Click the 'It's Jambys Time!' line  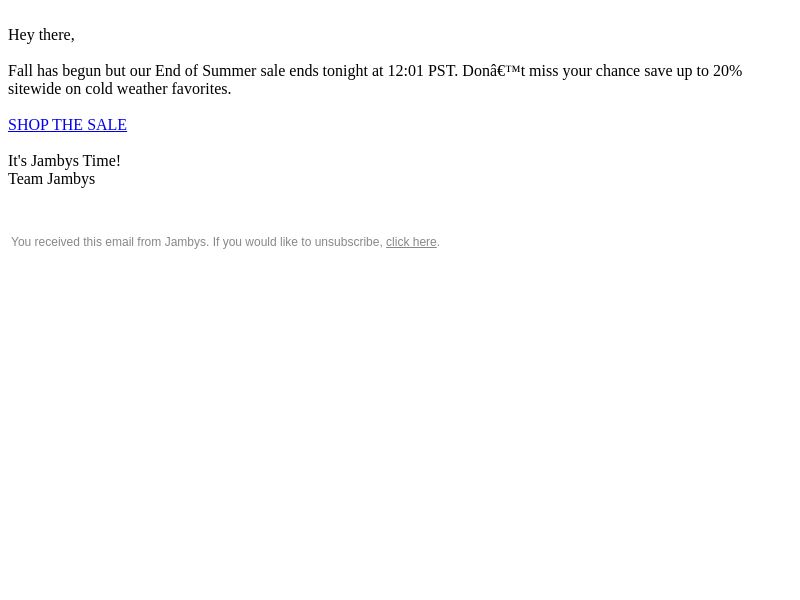click(x=64, y=161)
